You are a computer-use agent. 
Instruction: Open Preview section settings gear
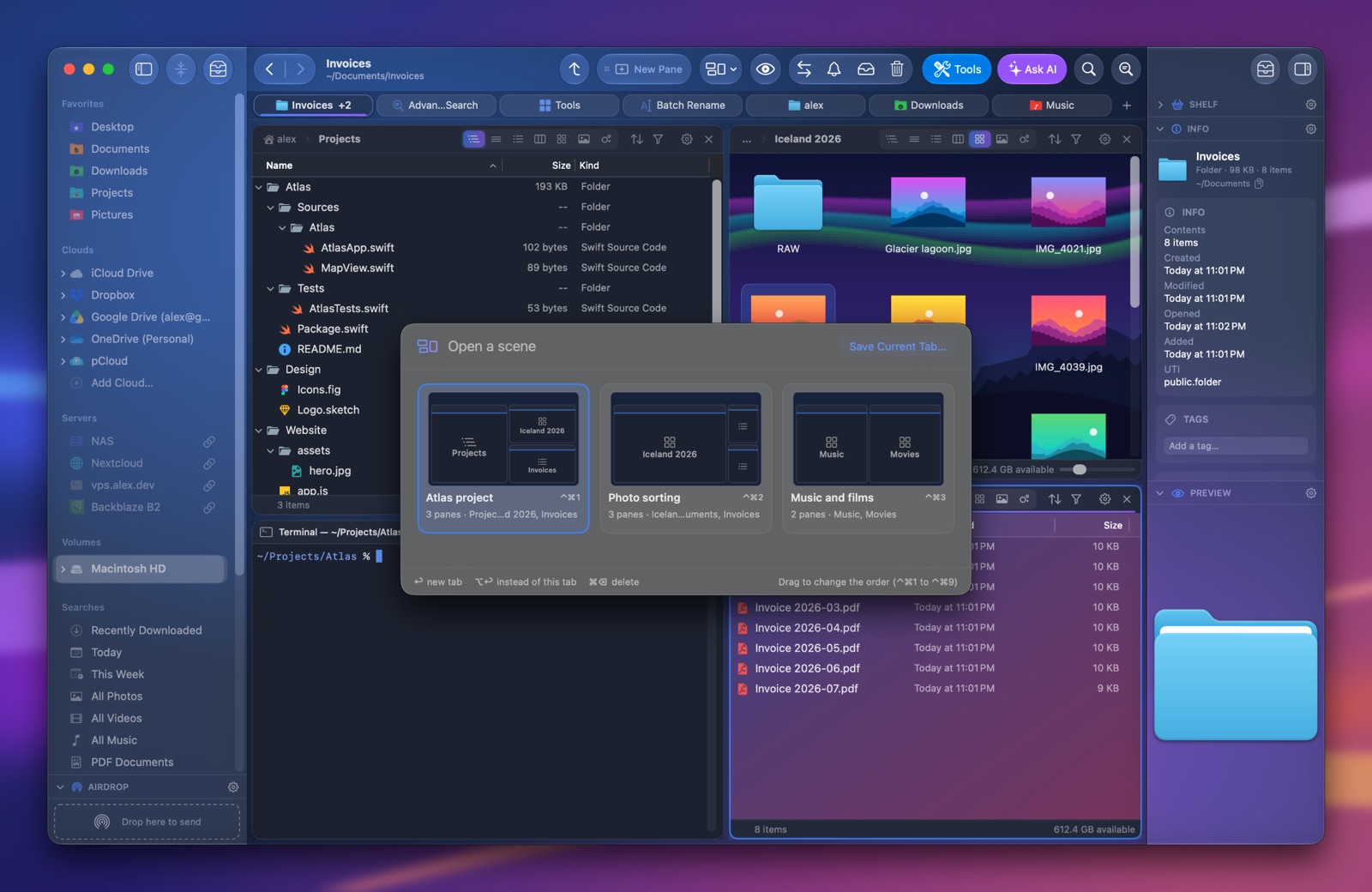pos(1311,493)
